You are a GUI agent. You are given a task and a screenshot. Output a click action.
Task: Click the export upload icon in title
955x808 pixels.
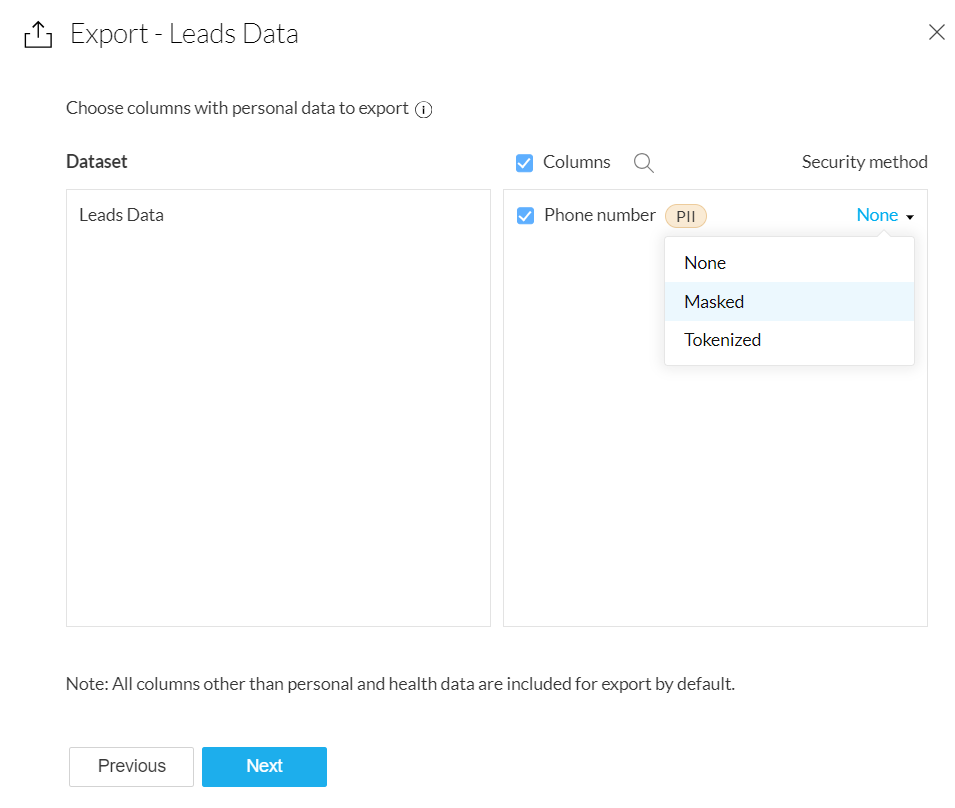(37, 35)
